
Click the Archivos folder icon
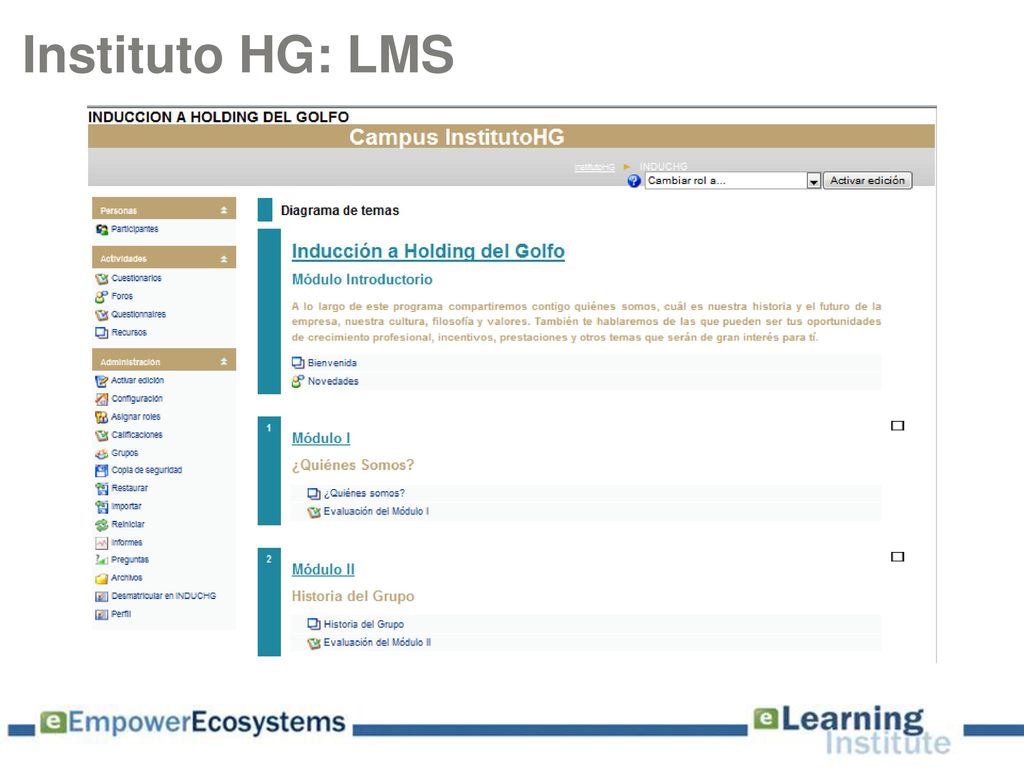click(x=101, y=578)
